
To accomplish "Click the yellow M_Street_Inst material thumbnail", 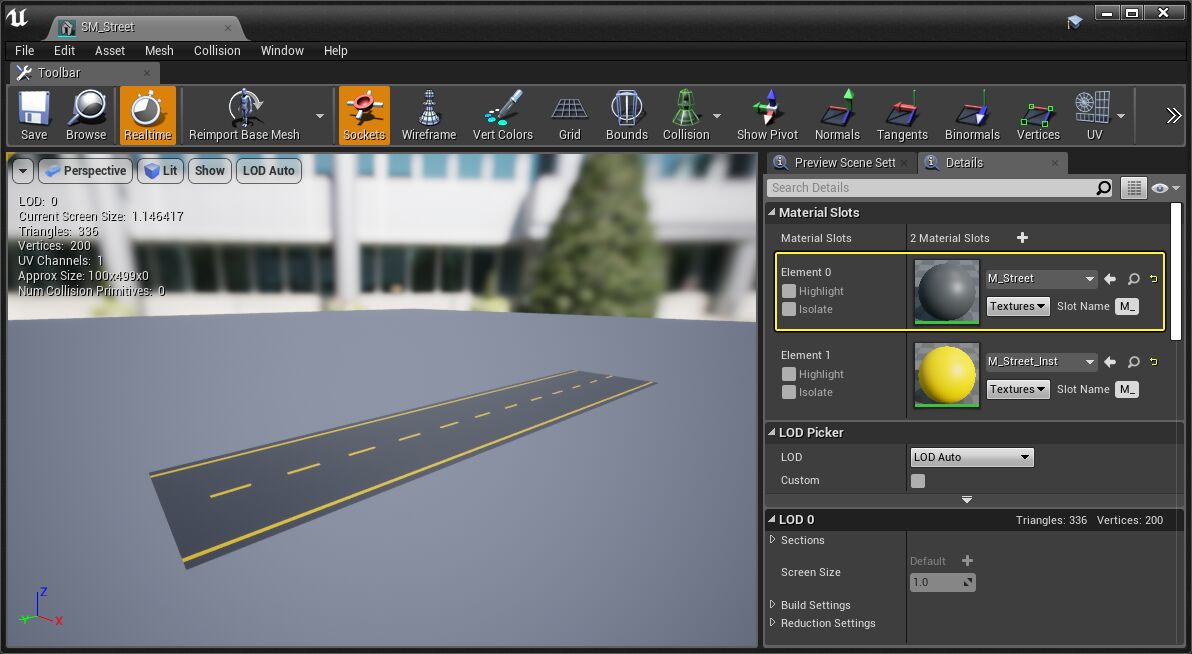I will [x=946, y=373].
